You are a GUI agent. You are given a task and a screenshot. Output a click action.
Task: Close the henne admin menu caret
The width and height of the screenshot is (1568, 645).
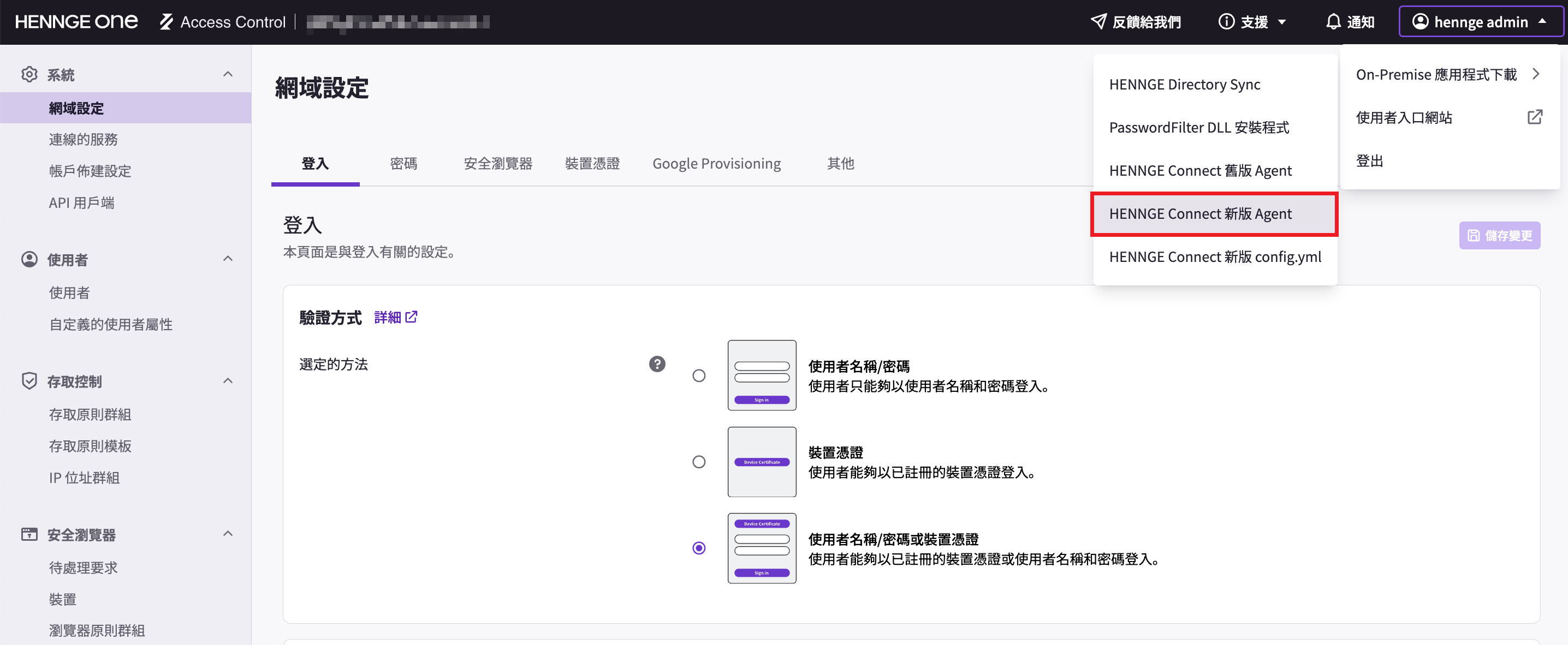[x=1542, y=21]
